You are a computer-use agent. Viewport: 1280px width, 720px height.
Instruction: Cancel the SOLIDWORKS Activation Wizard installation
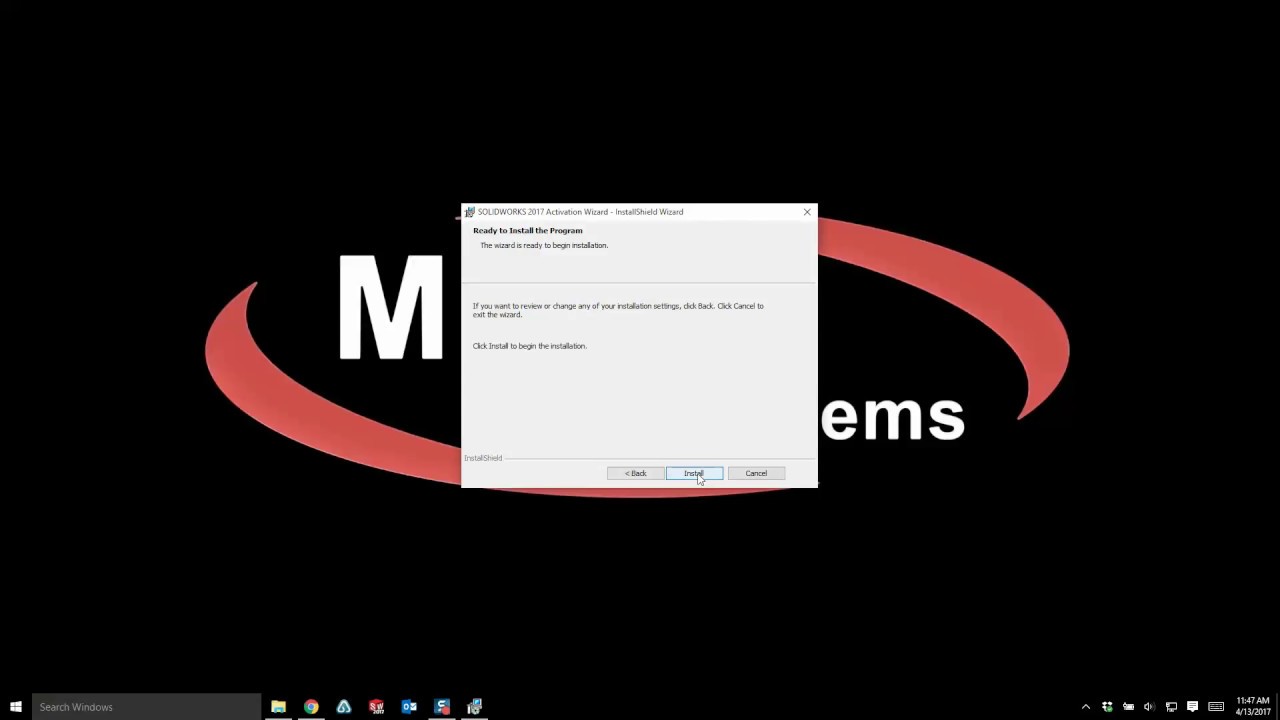[756, 473]
